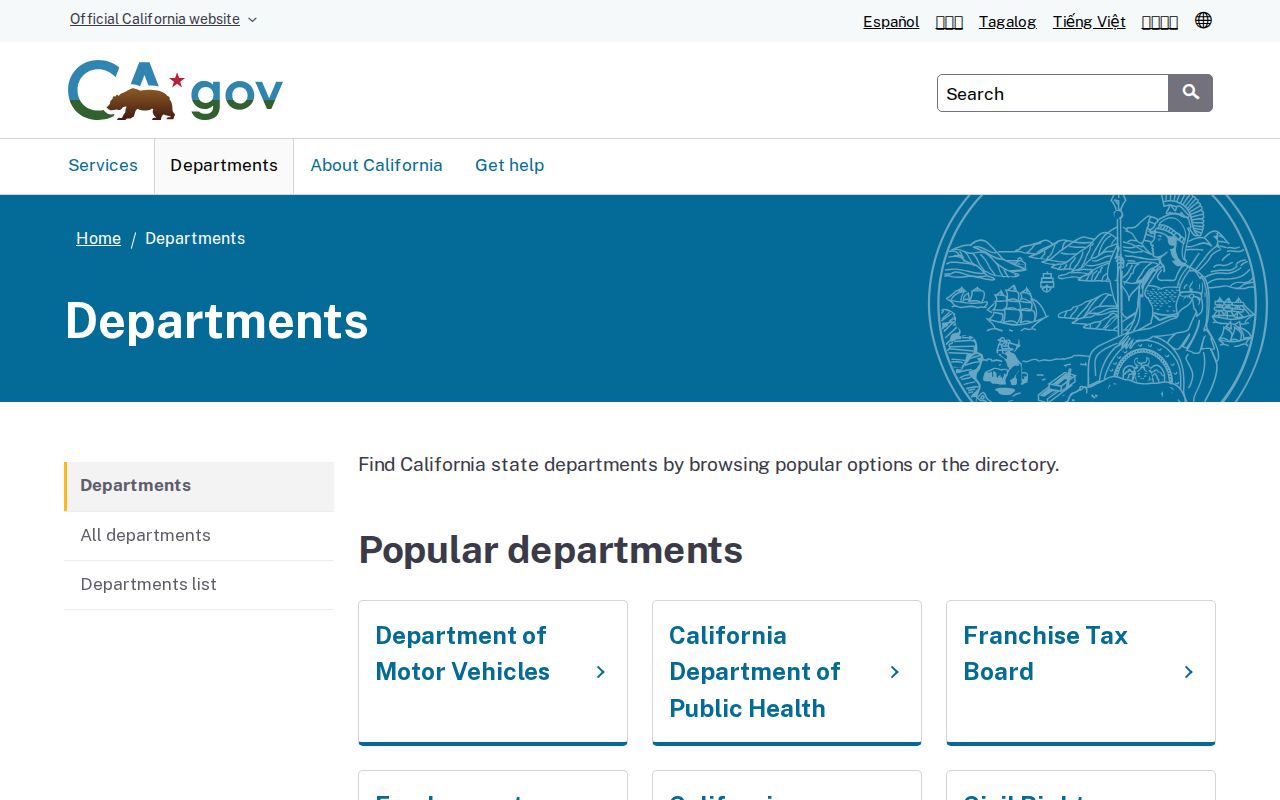The width and height of the screenshot is (1280, 800).
Task: Click the Official California website link
Action: click(155, 19)
